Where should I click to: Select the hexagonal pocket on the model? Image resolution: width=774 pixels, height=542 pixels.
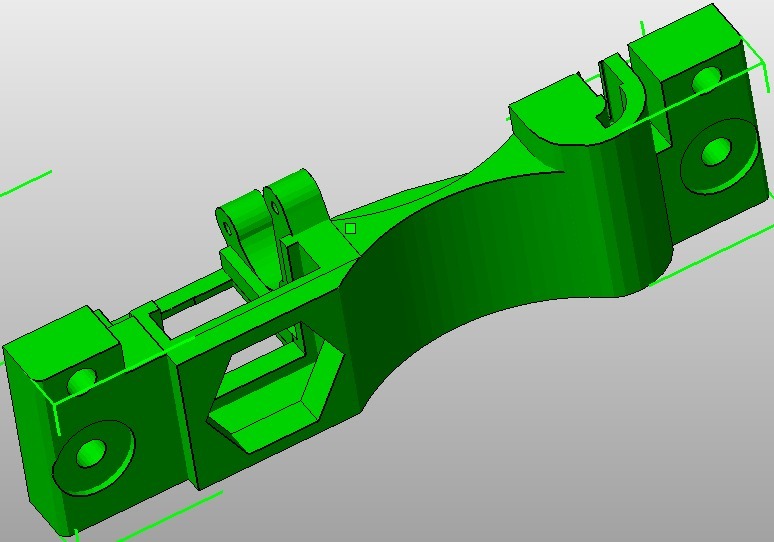pyautogui.click(x=276, y=387)
